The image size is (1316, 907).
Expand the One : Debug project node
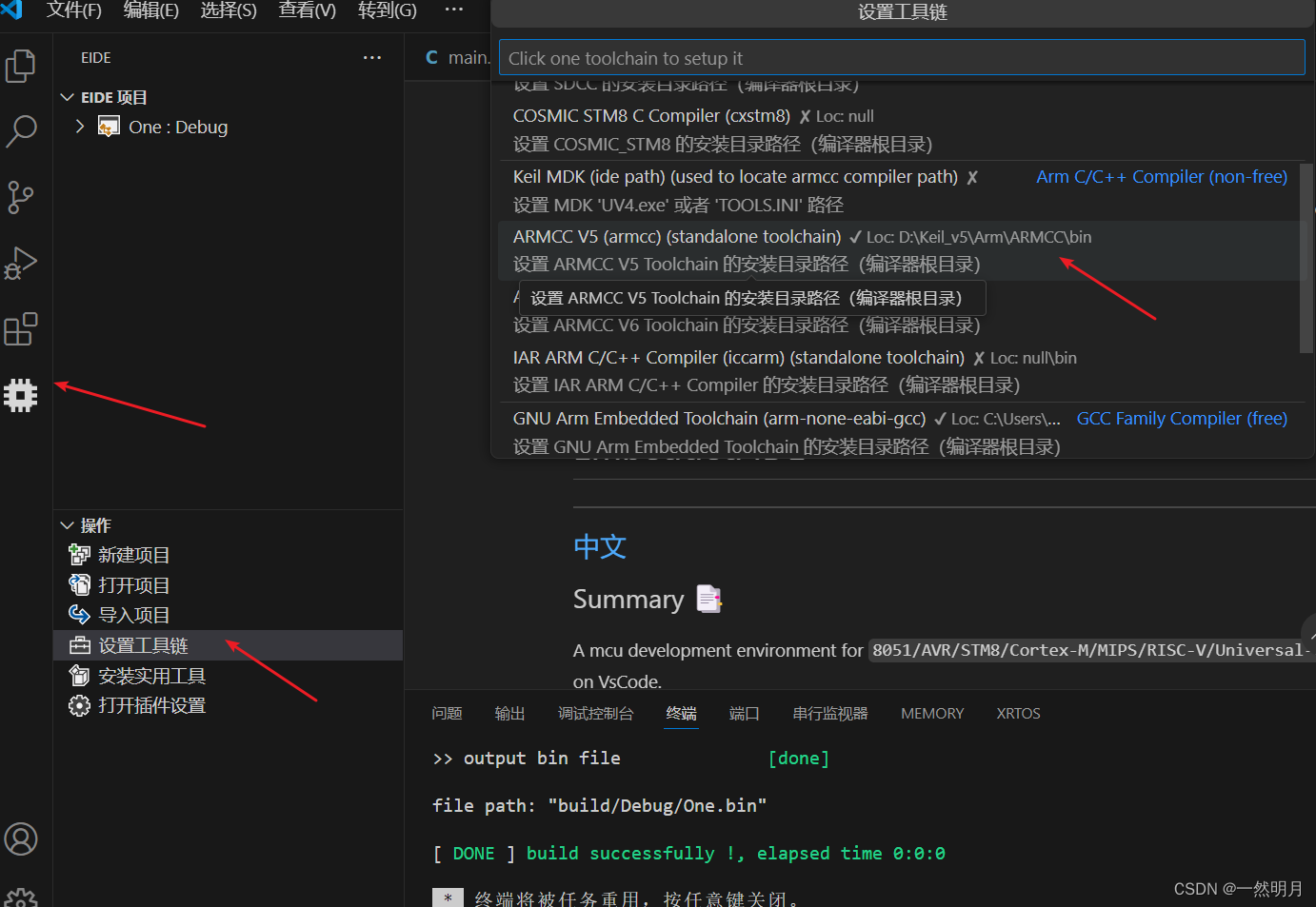[80, 126]
